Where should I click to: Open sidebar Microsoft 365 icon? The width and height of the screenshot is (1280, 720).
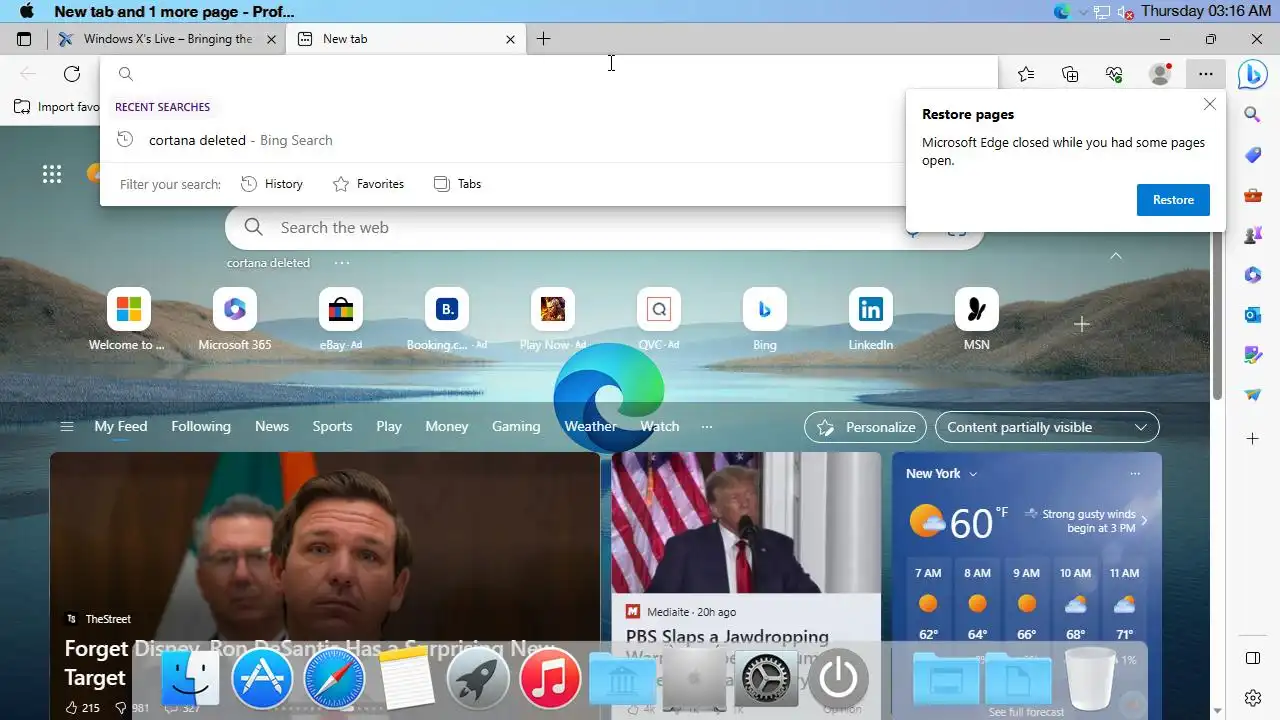[1252, 275]
